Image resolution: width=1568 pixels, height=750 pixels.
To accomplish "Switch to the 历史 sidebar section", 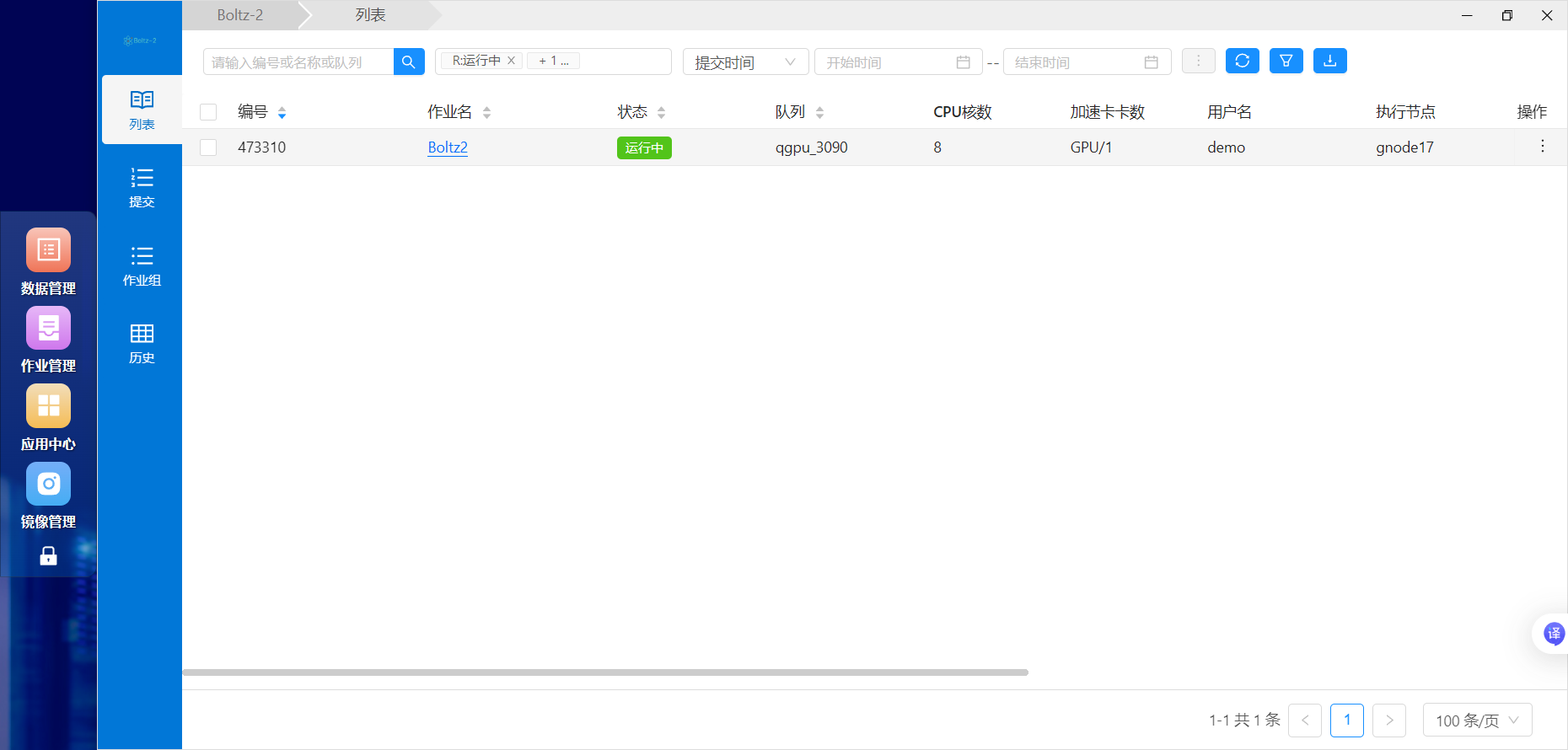I will (x=142, y=344).
